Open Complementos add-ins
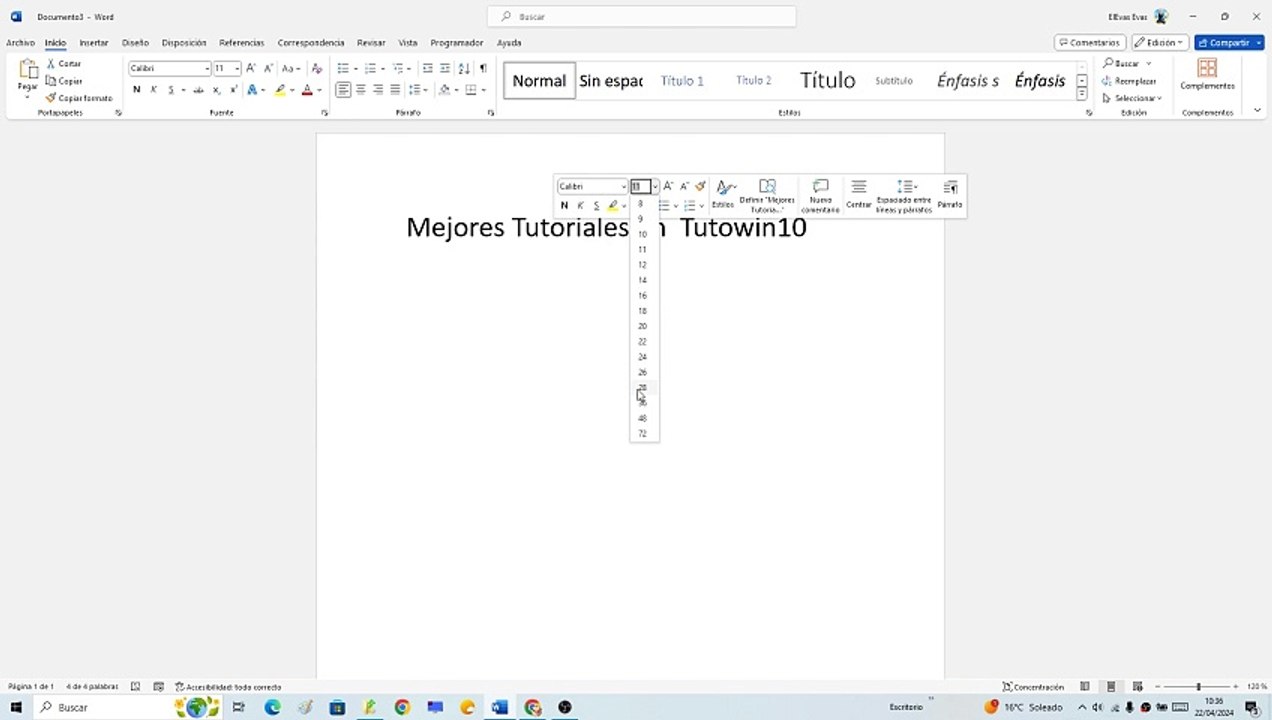The width and height of the screenshot is (1272, 720). [x=1207, y=74]
